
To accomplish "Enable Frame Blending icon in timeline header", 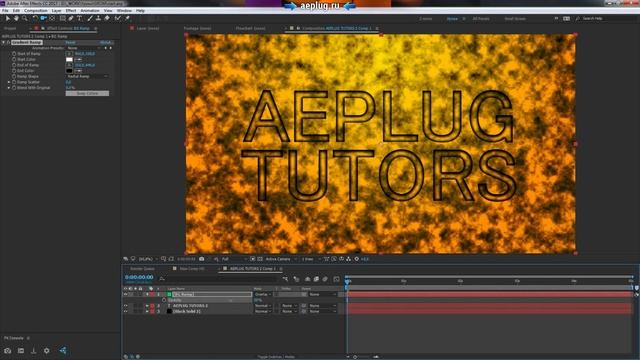I will tap(316, 279).
